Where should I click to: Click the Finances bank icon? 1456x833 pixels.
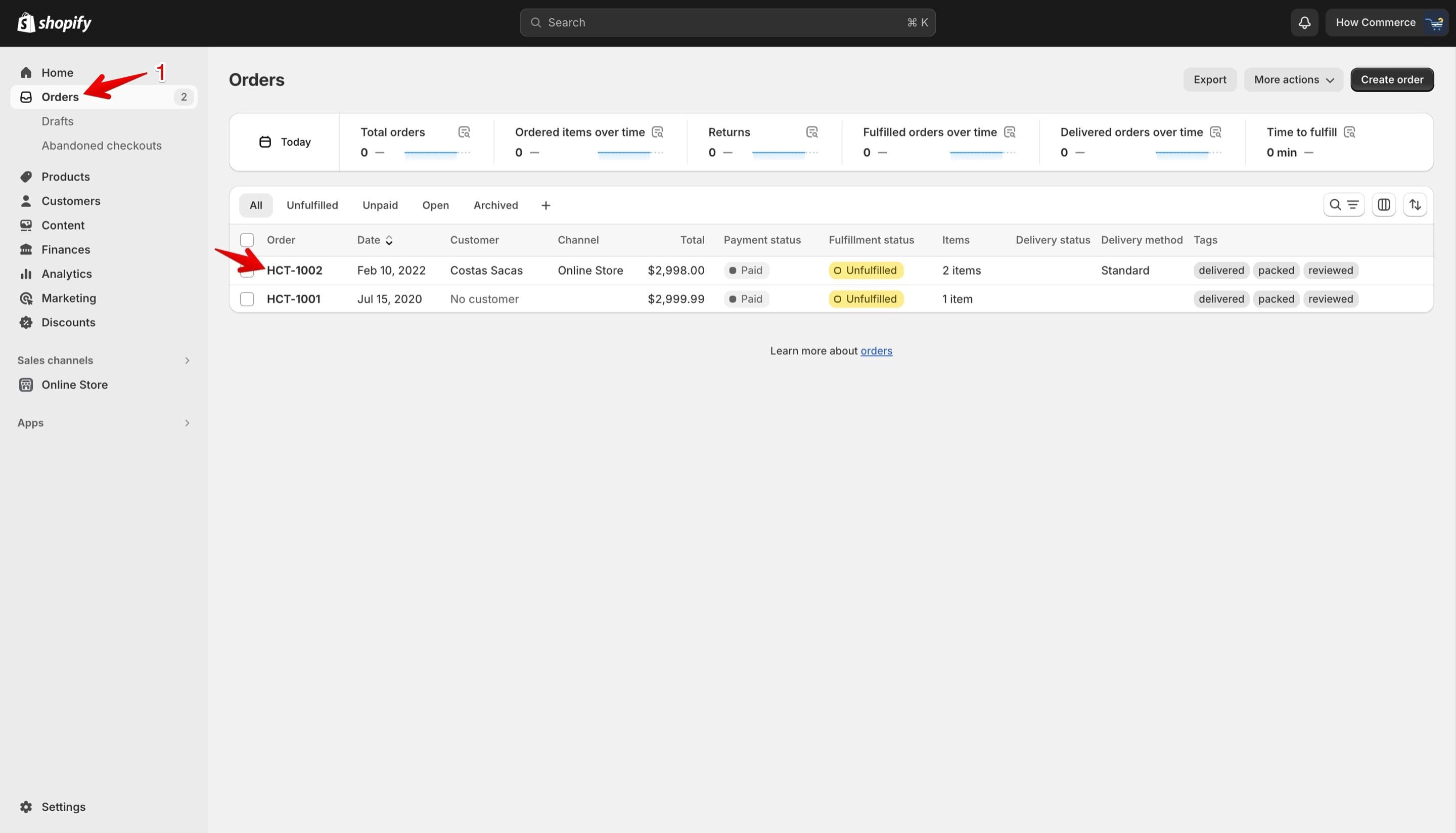[26, 249]
